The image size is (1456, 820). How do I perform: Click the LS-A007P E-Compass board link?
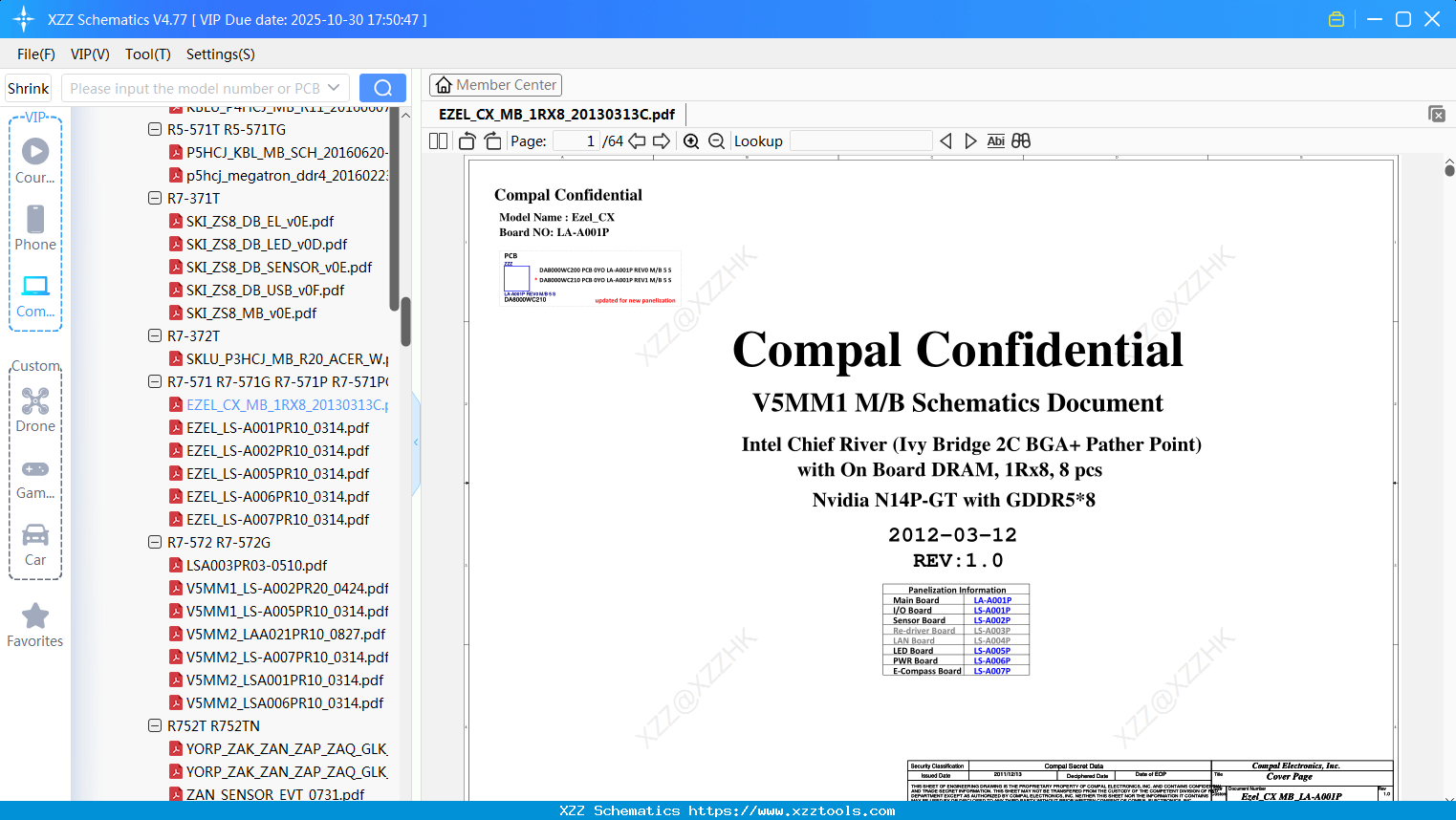[992, 671]
